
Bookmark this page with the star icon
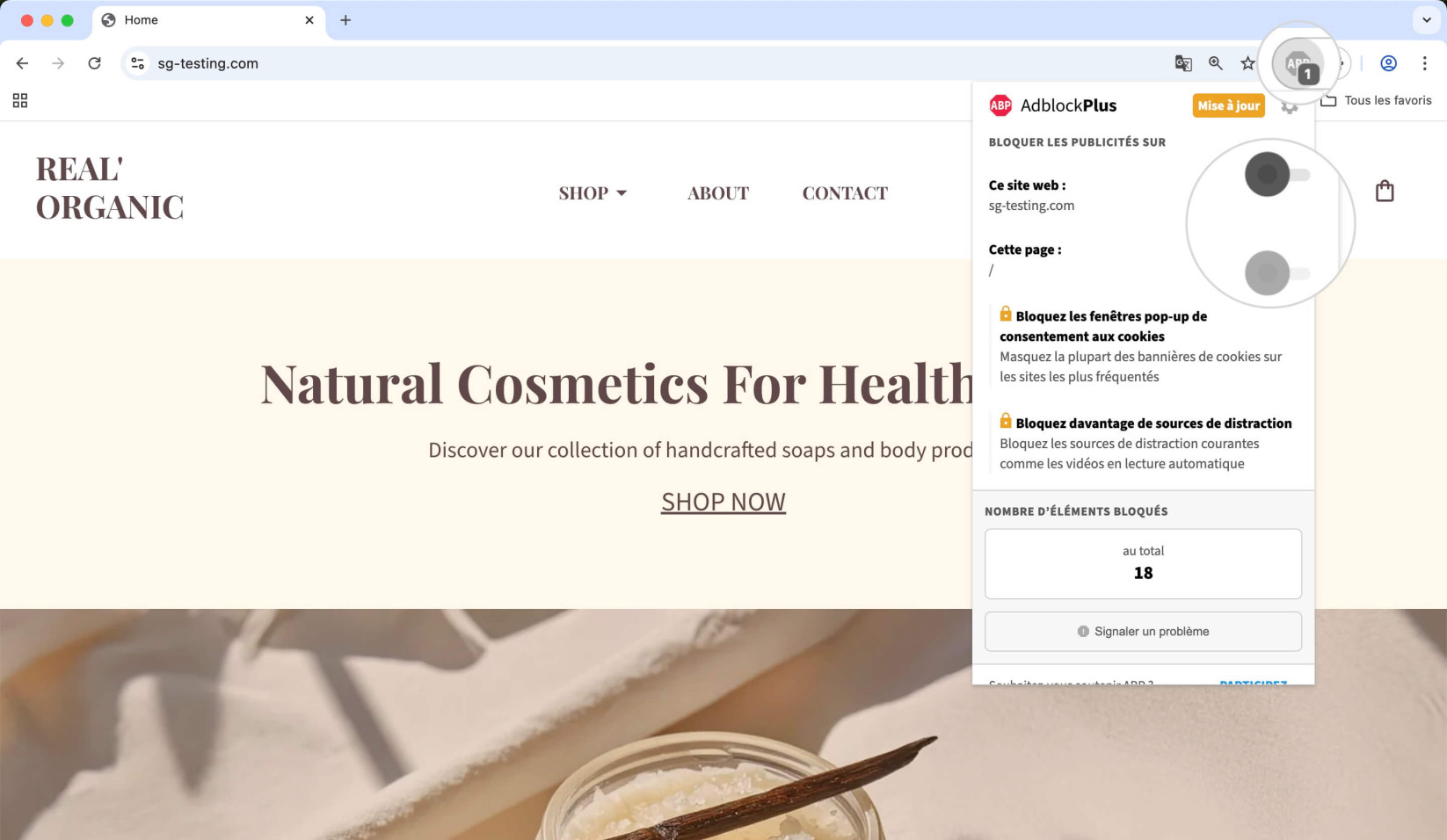pos(1247,63)
